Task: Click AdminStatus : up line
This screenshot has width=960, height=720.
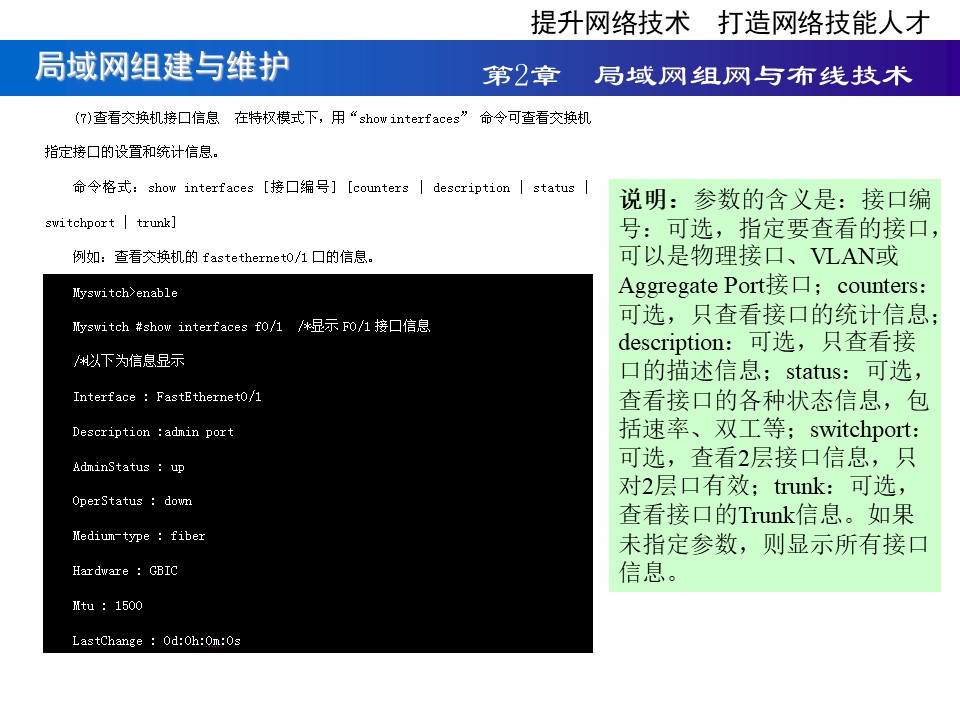Action: pos(129,467)
